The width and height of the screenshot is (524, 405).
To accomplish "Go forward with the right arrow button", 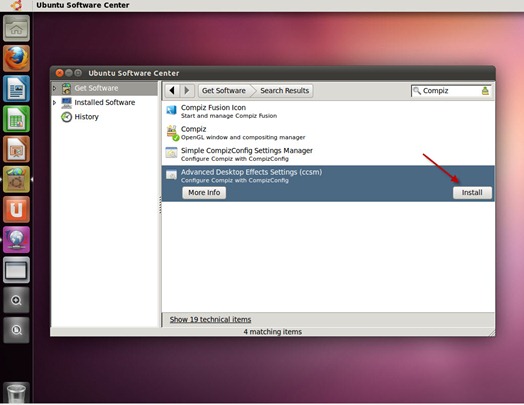I will [x=187, y=91].
